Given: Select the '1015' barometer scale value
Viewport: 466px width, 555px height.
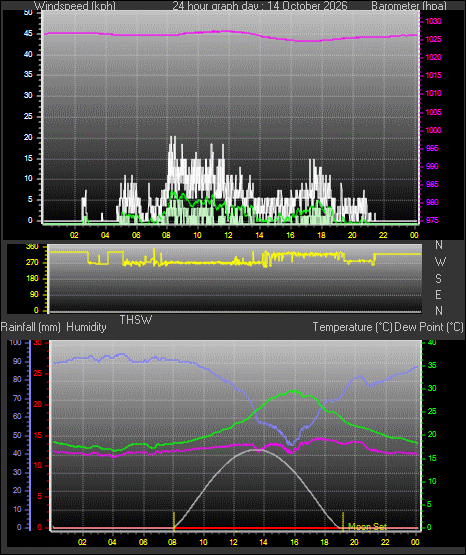Looking at the screenshot, I should point(433,75).
